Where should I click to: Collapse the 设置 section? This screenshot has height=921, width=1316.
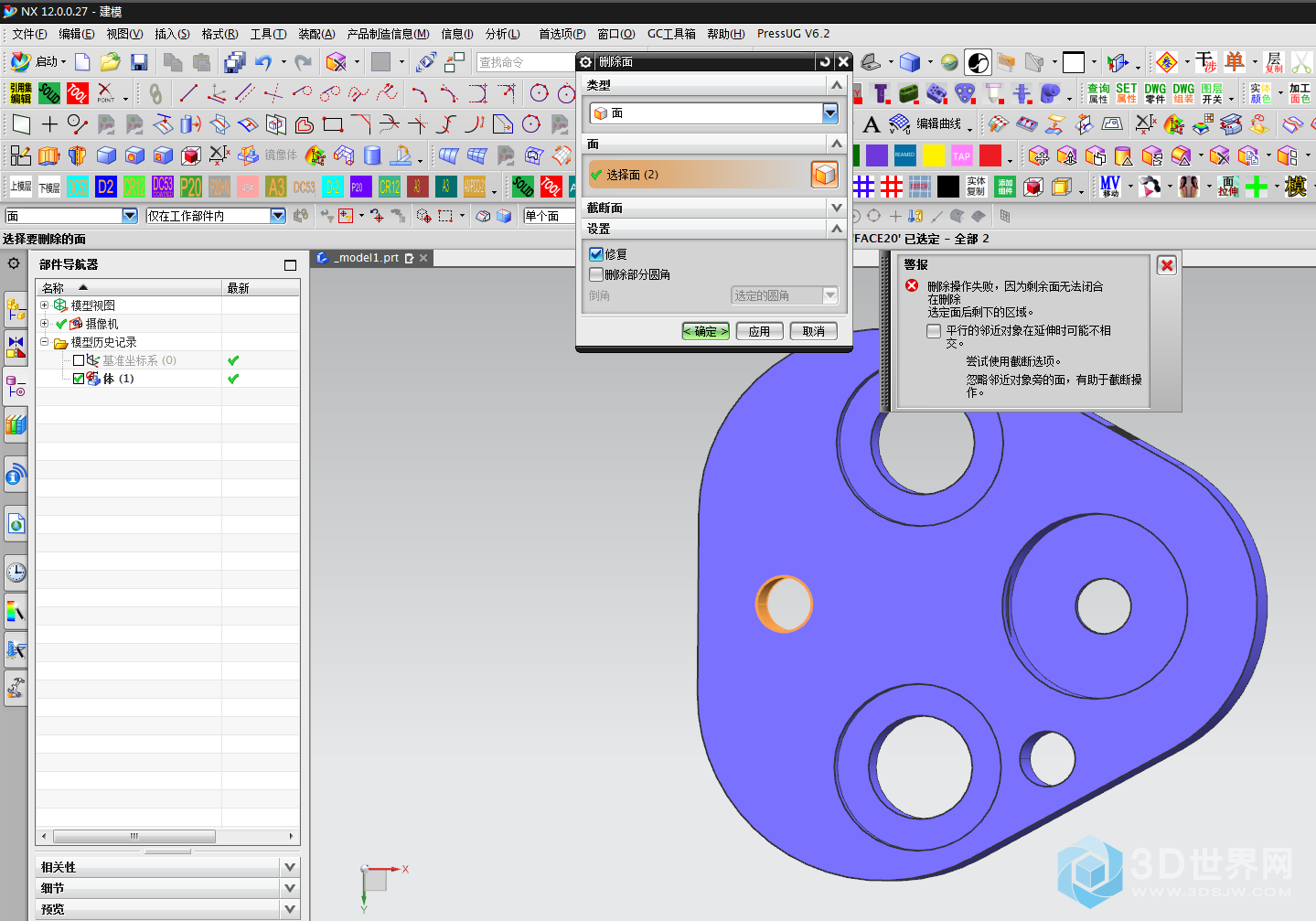click(836, 229)
